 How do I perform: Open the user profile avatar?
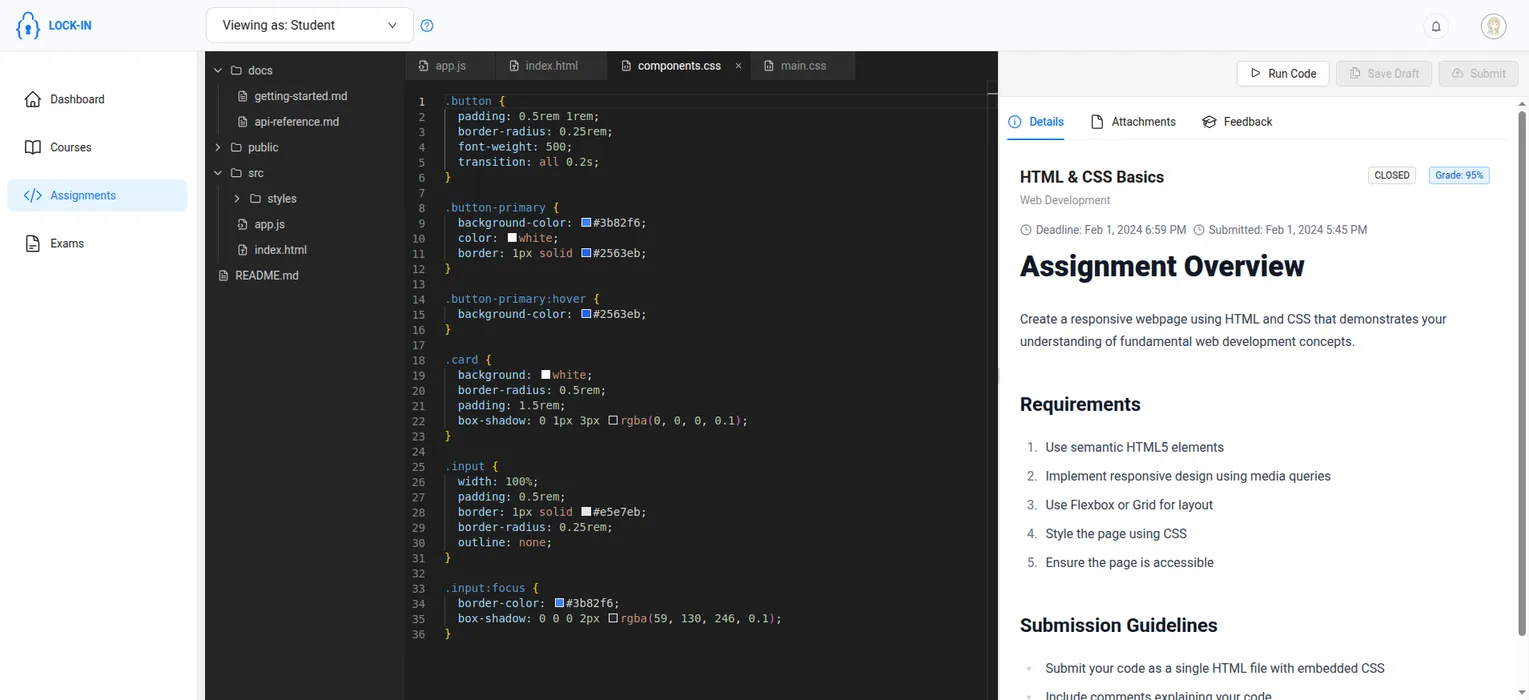pyautogui.click(x=1493, y=26)
